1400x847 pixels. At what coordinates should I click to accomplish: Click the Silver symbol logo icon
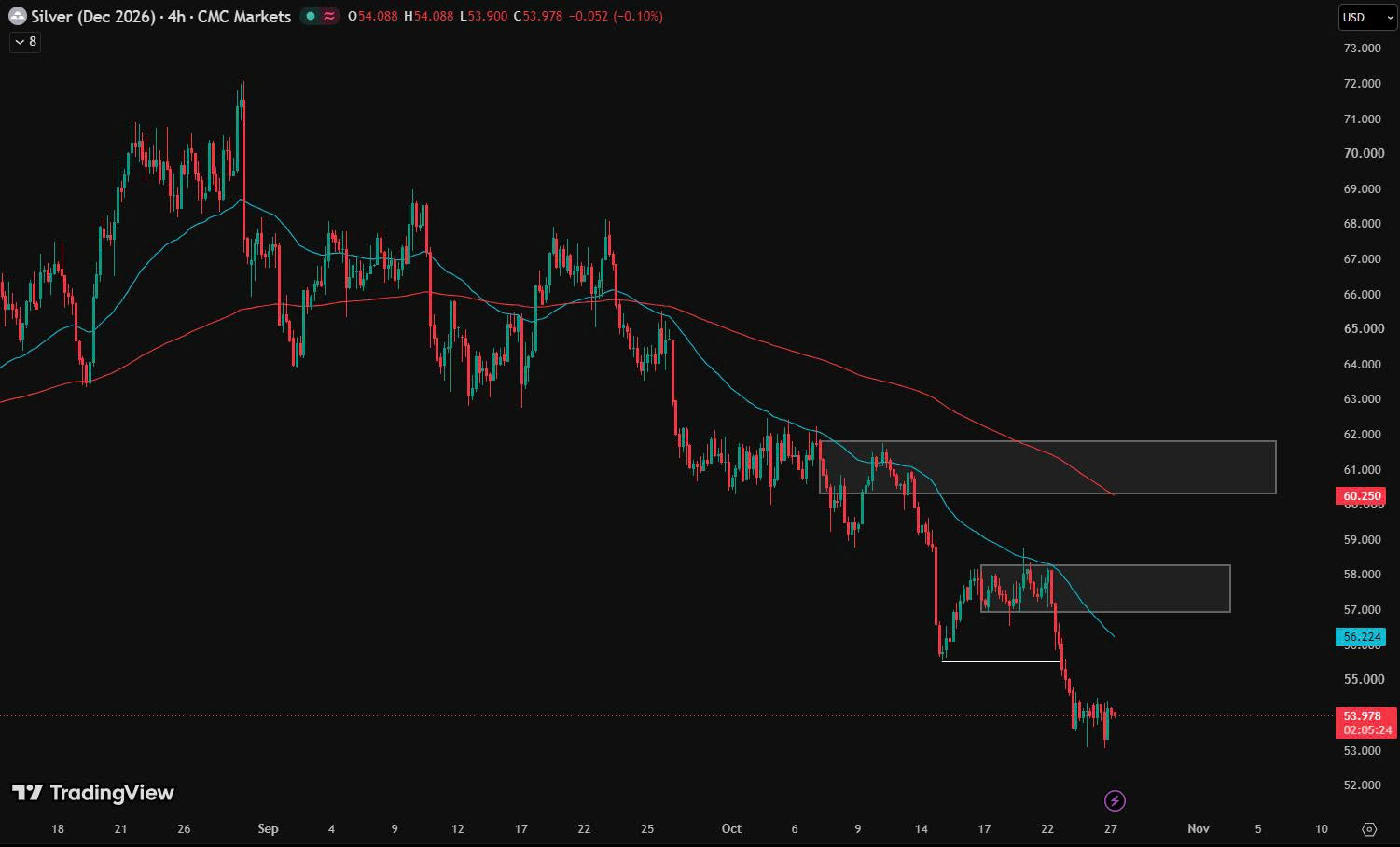17,16
